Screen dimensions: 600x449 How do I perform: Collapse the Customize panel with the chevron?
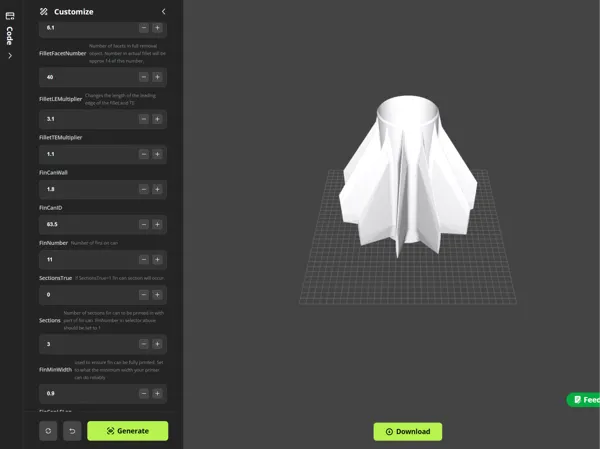tap(164, 11)
